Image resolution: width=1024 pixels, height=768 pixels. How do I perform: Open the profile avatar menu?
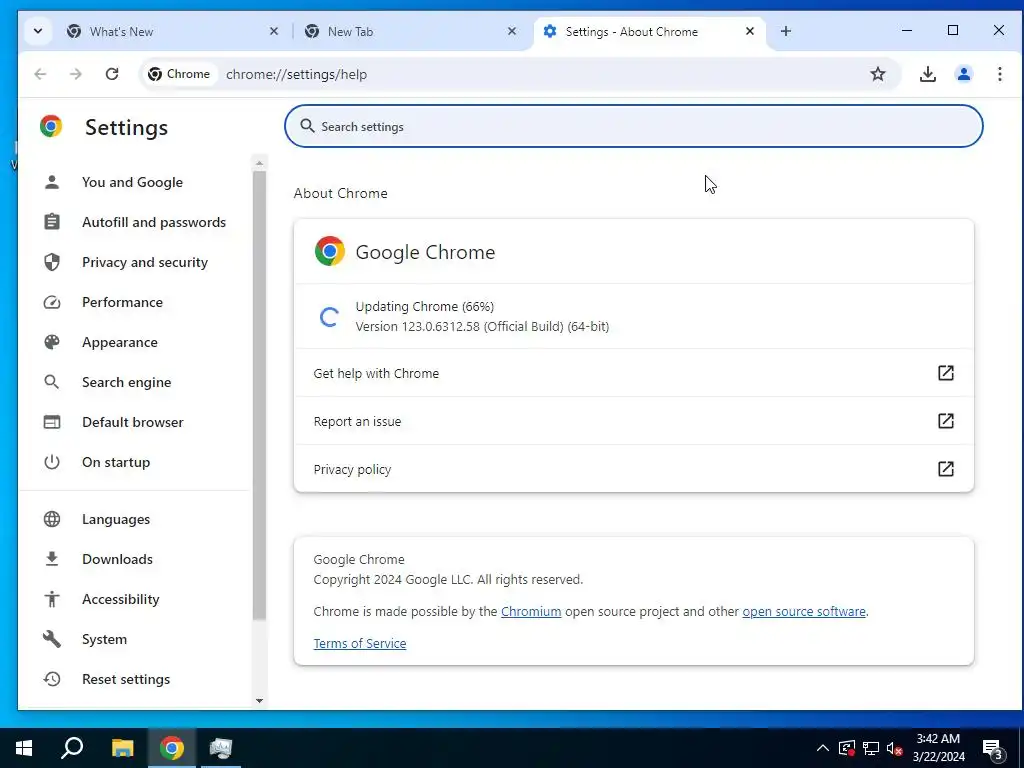(x=963, y=74)
